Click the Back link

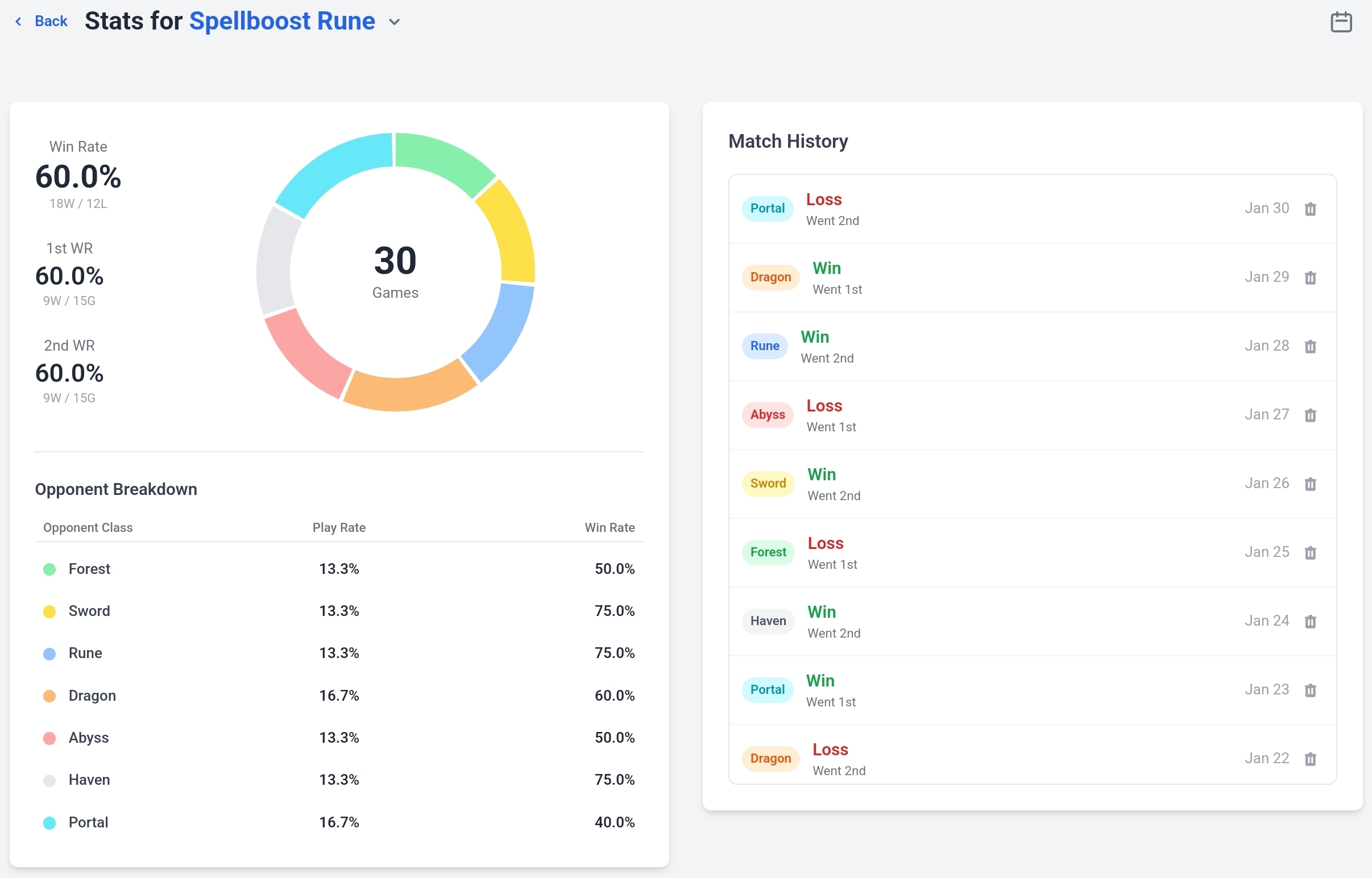[51, 21]
